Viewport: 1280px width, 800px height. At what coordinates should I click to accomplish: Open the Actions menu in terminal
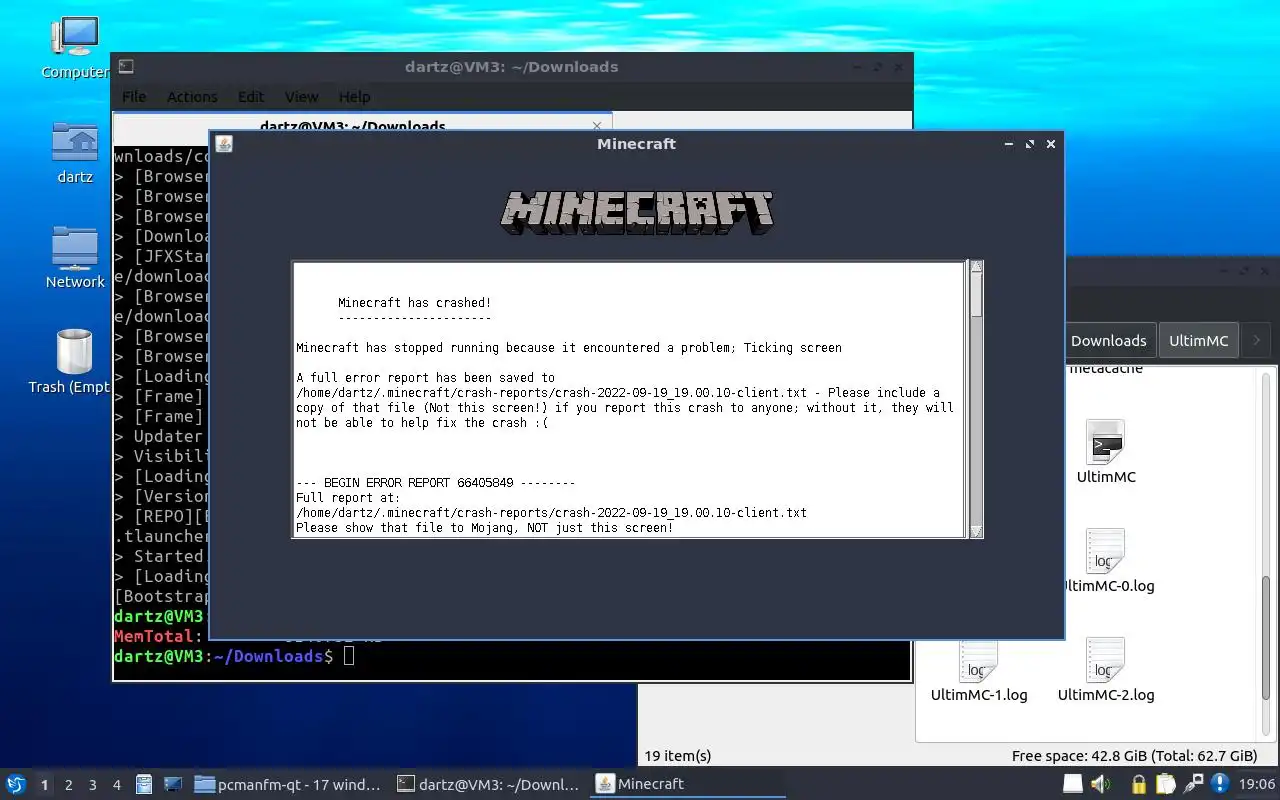click(x=192, y=97)
